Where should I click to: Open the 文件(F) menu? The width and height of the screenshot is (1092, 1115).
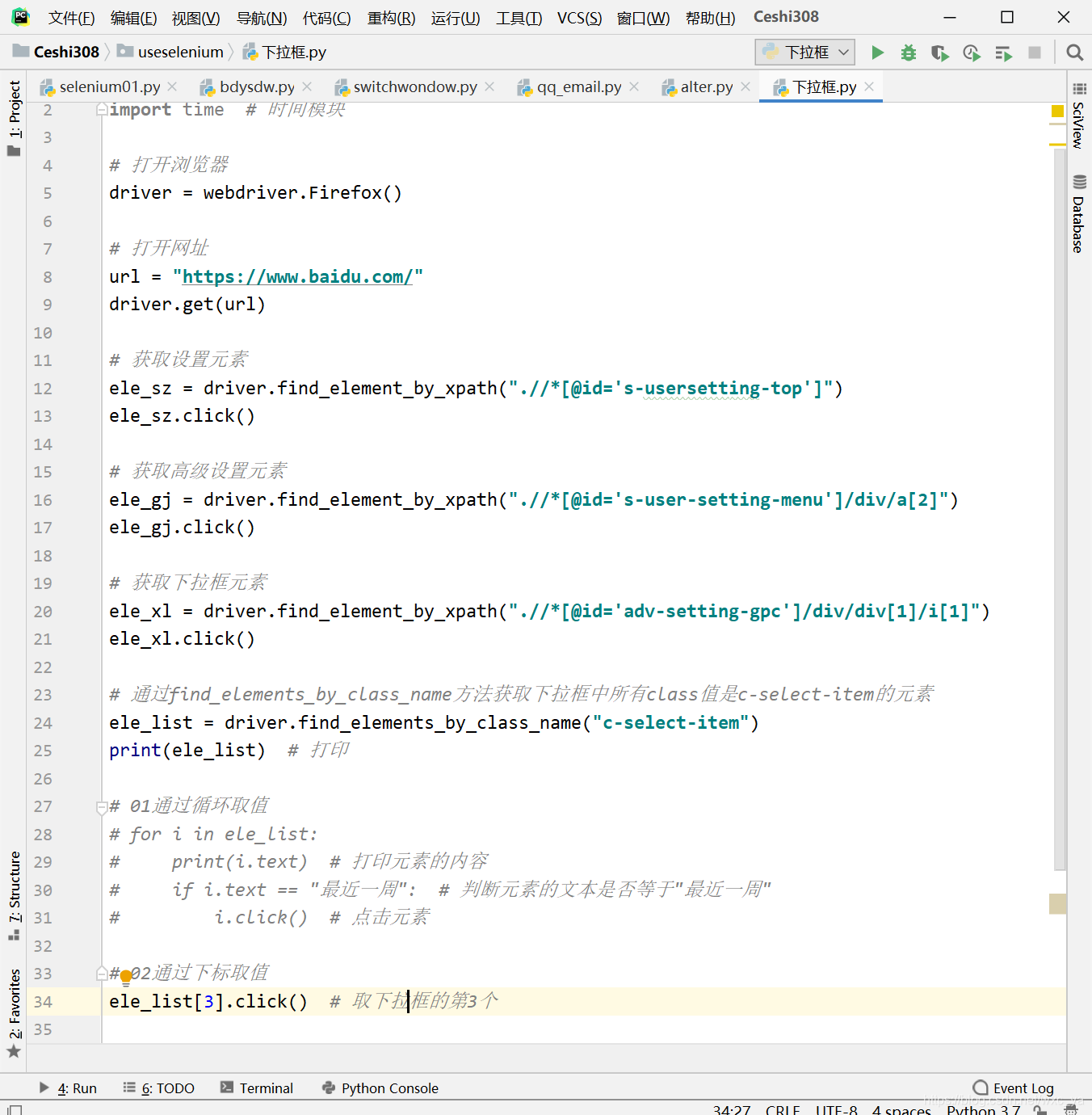click(71, 18)
